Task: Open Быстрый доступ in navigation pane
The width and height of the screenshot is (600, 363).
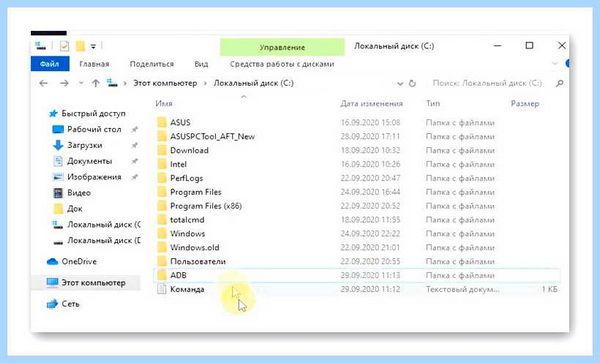Action: point(93,114)
